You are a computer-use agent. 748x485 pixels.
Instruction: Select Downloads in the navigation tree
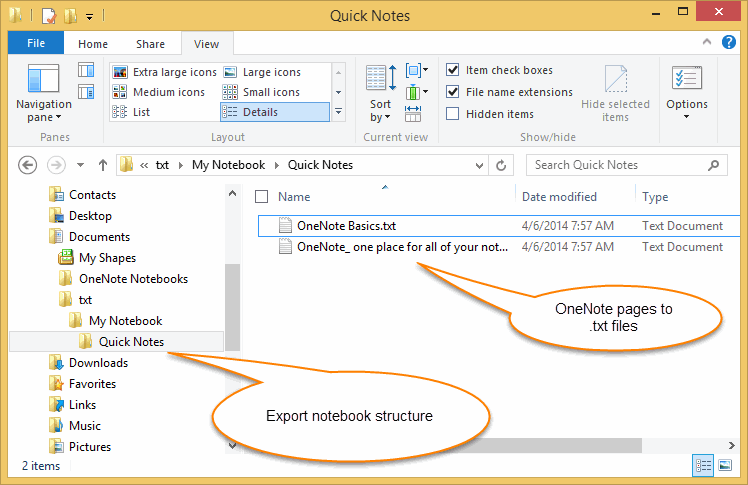click(89, 362)
